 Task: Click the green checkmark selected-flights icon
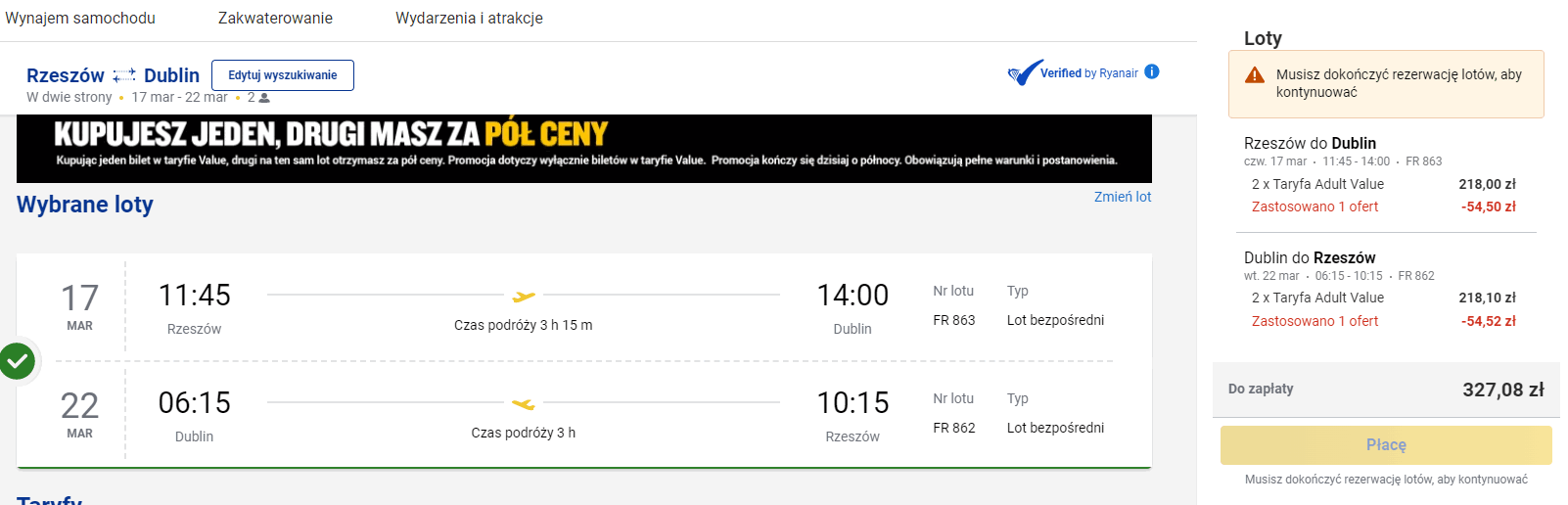17,361
